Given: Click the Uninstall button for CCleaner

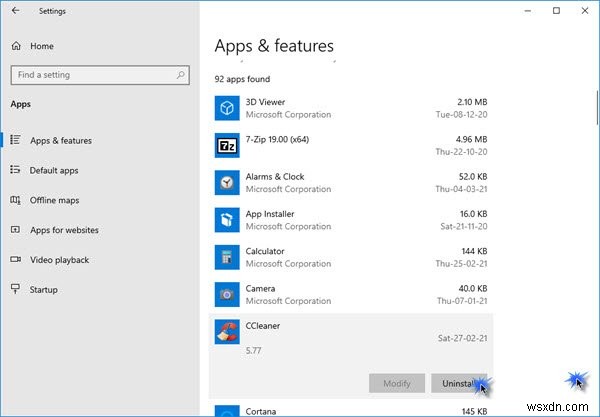Looking at the screenshot, I should 460,383.
